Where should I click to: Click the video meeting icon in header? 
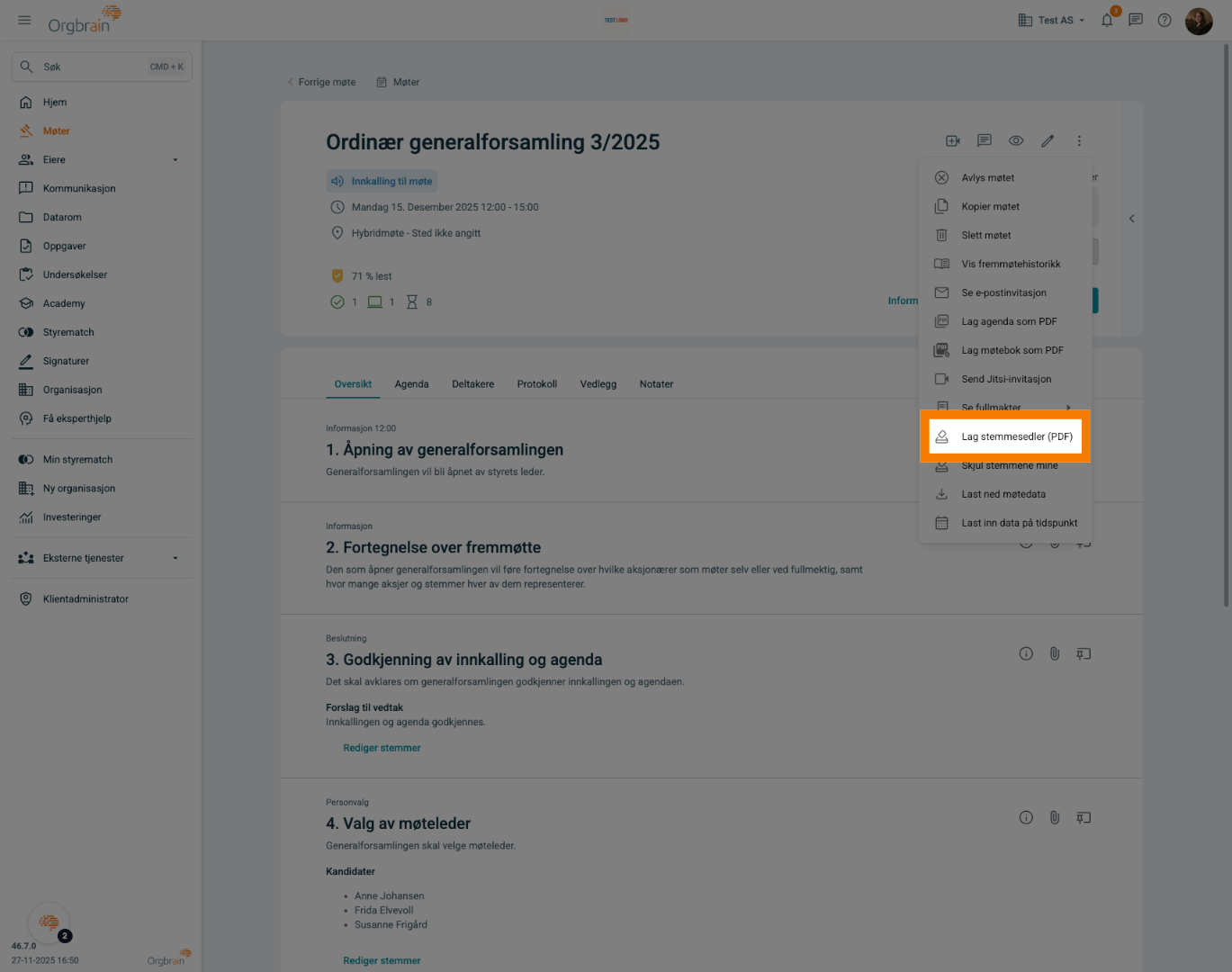point(953,140)
